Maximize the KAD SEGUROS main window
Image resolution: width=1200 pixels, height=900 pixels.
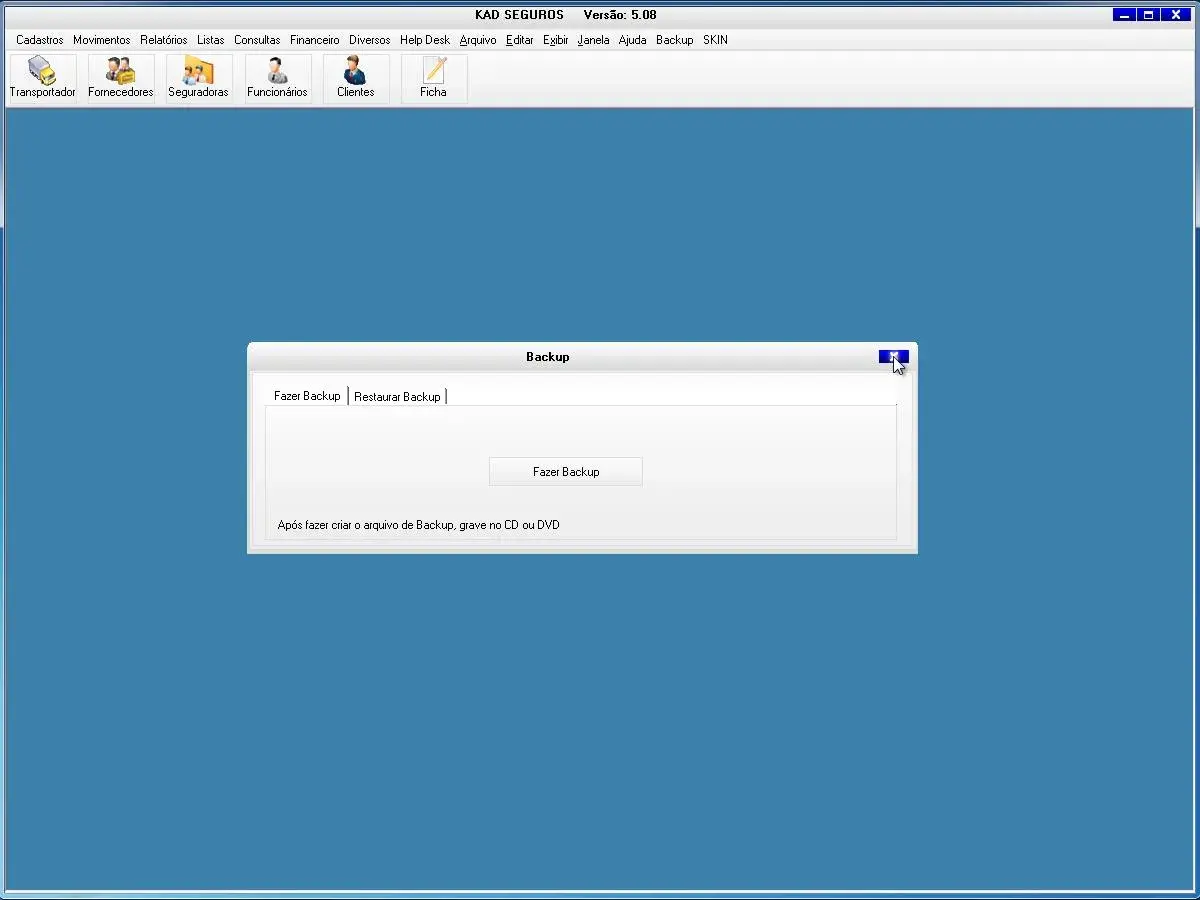click(1149, 15)
